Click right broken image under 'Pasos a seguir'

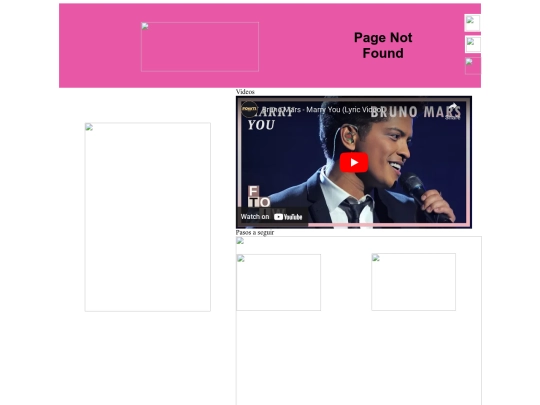pyautogui.click(x=414, y=282)
